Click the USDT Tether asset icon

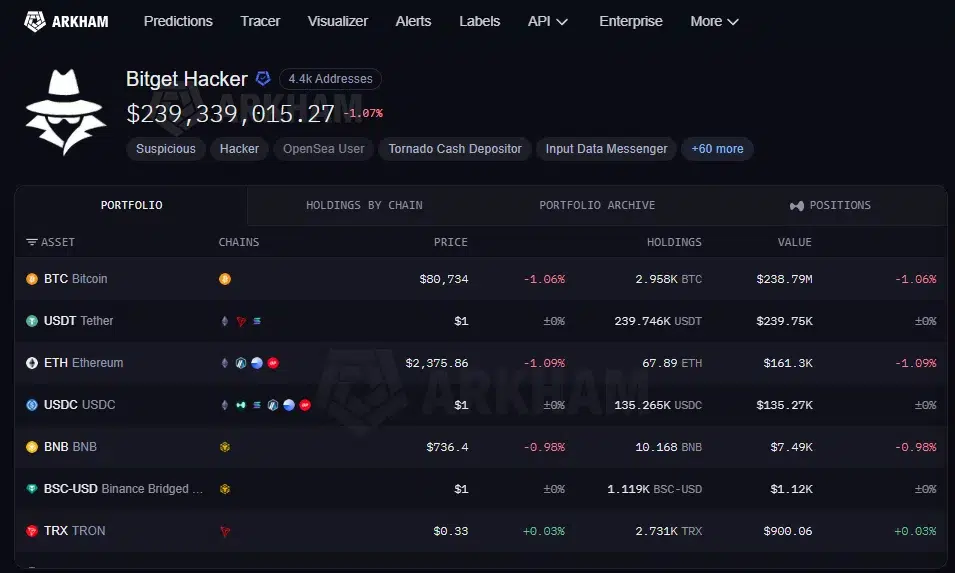coord(32,321)
